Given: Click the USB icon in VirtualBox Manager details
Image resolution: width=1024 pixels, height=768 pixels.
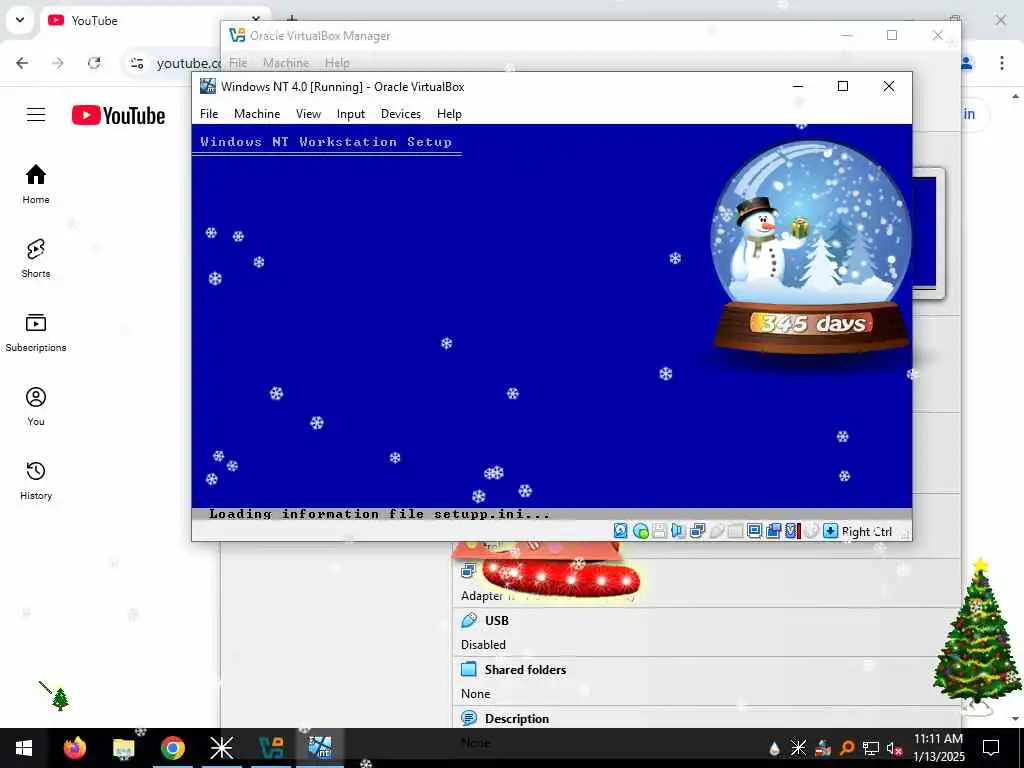Looking at the screenshot, I should (469, 620).
